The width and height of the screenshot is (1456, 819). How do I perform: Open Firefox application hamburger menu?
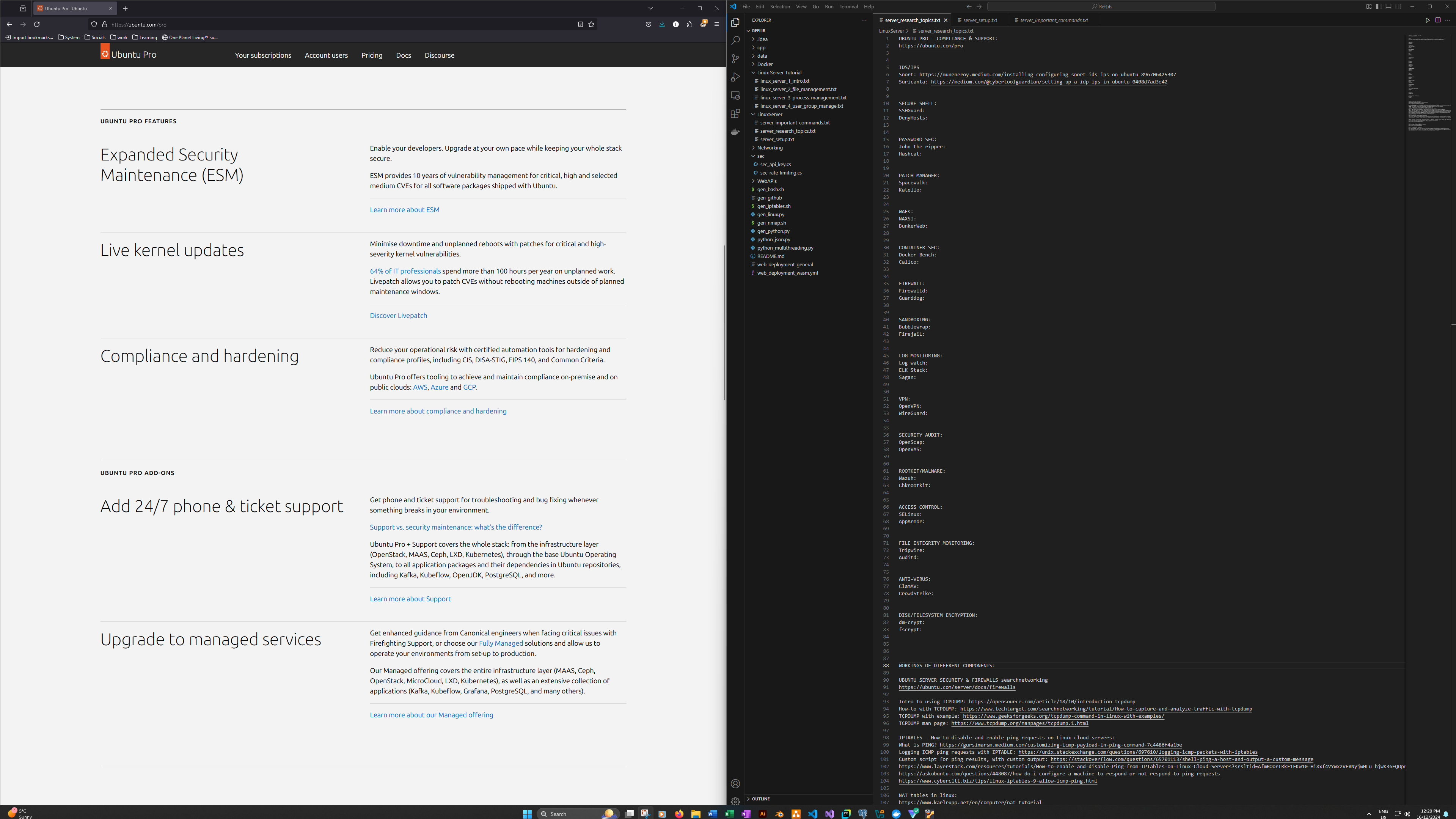pos(717,24)
